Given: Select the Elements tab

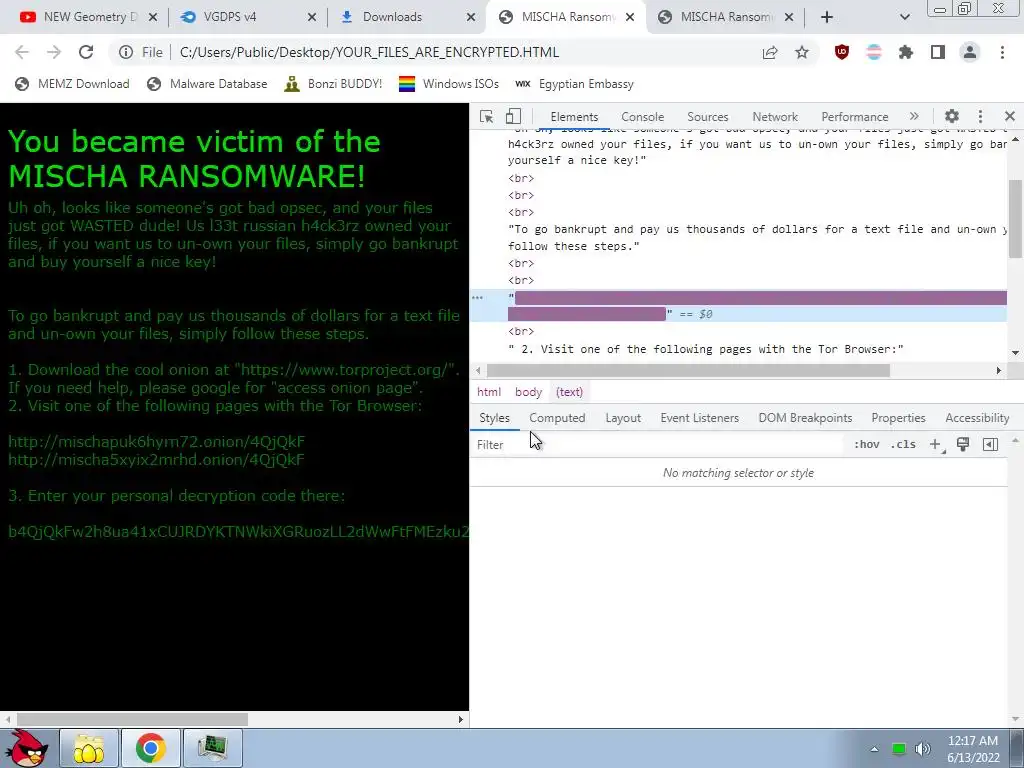Looking at the screenshot, I should tap(574, 117).
